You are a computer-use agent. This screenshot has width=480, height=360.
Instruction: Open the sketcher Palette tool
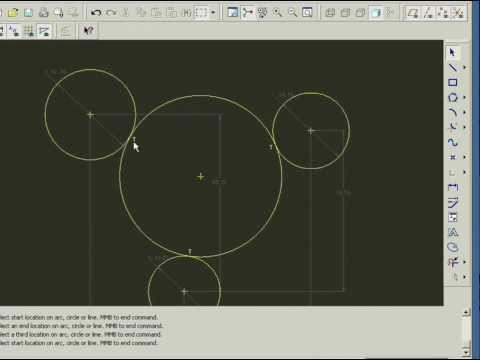(452, 247)
